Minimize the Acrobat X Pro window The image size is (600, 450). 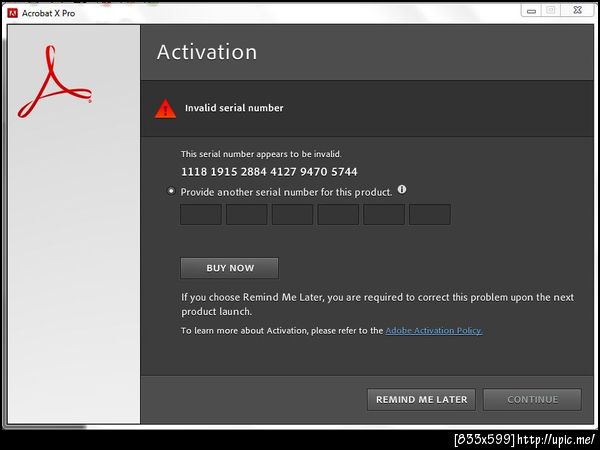pyautogui.click(x=531, y=11)
